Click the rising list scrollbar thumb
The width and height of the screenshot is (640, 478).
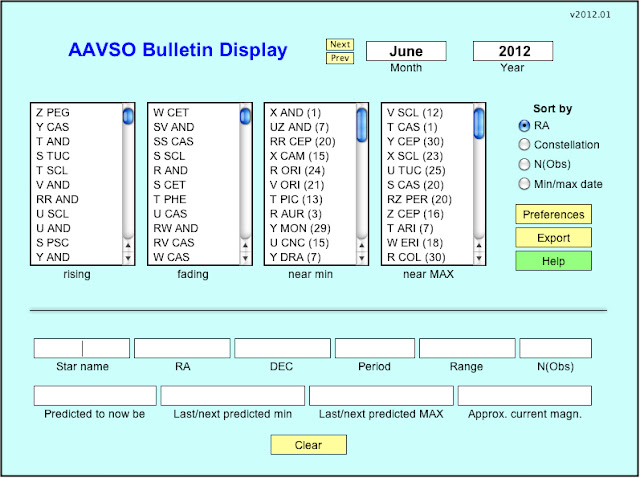[x=128, y=116]
